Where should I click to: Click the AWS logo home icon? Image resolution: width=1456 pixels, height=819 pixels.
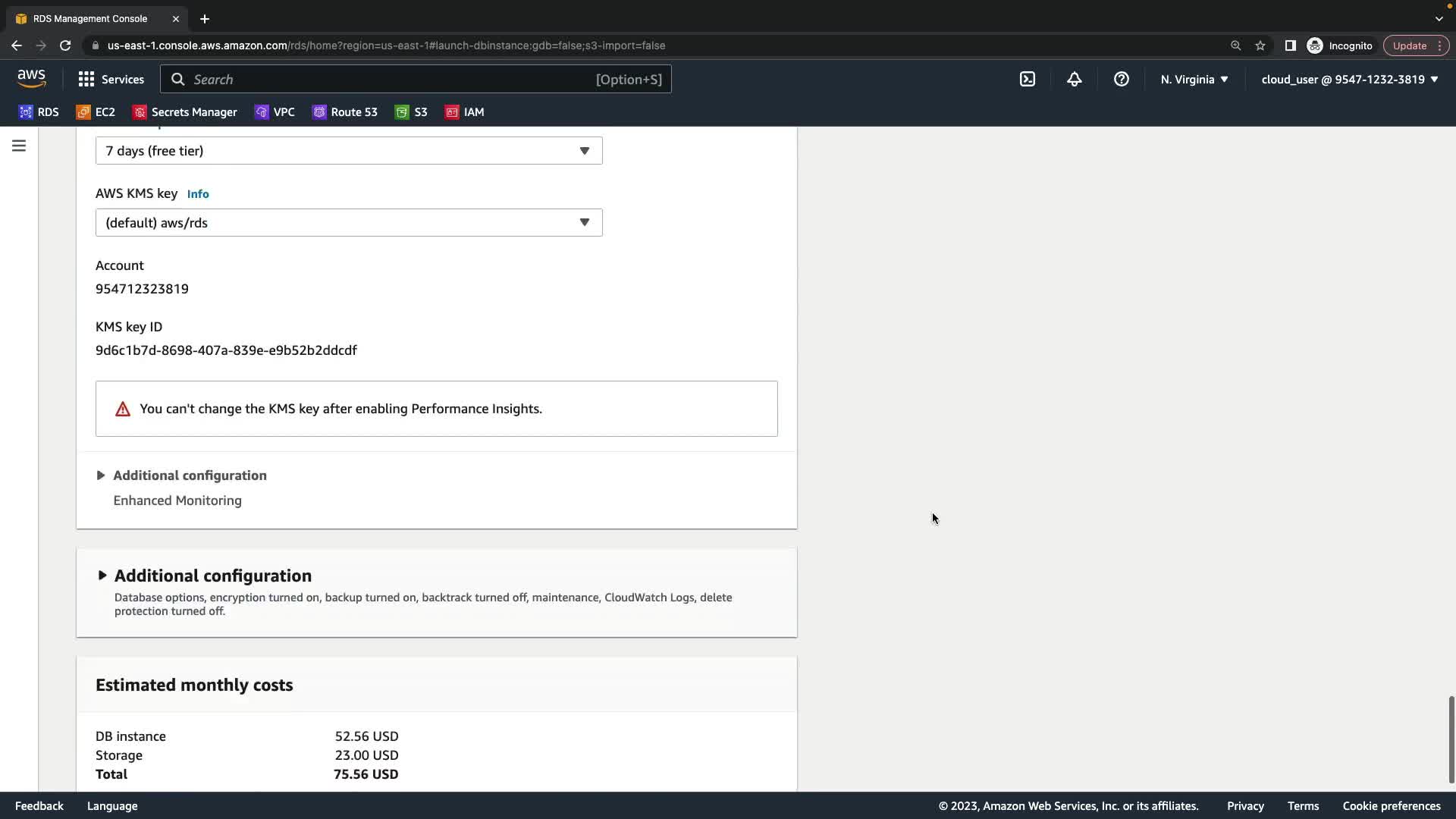tap(31, 79)
